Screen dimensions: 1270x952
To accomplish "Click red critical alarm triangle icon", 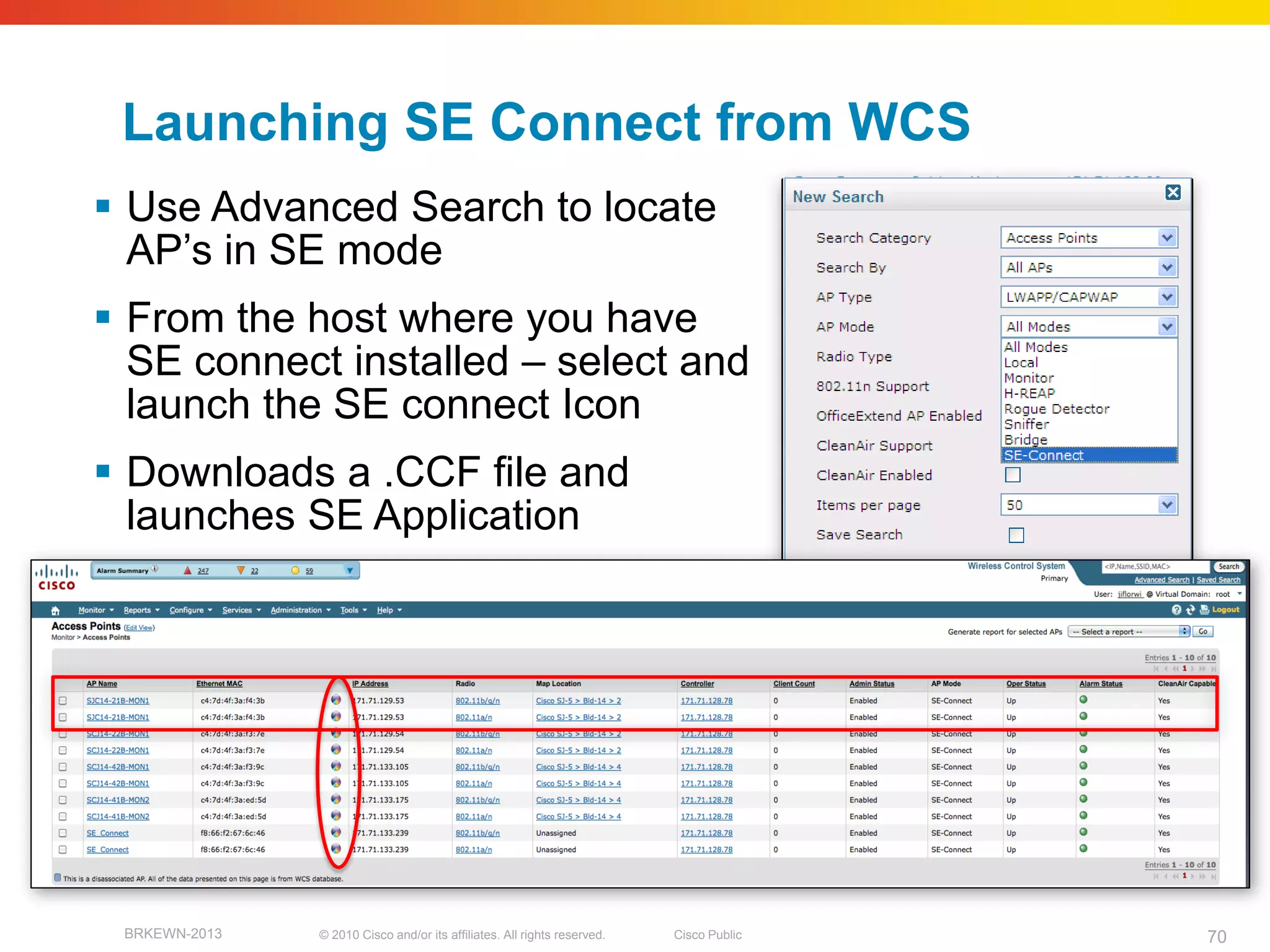I will click(x=188, y=570).
